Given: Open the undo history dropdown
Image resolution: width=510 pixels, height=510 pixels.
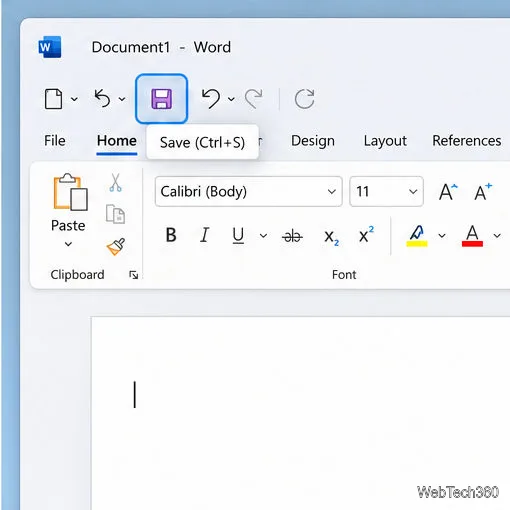Looking at the screenshot, I should (x=231, y=99).
